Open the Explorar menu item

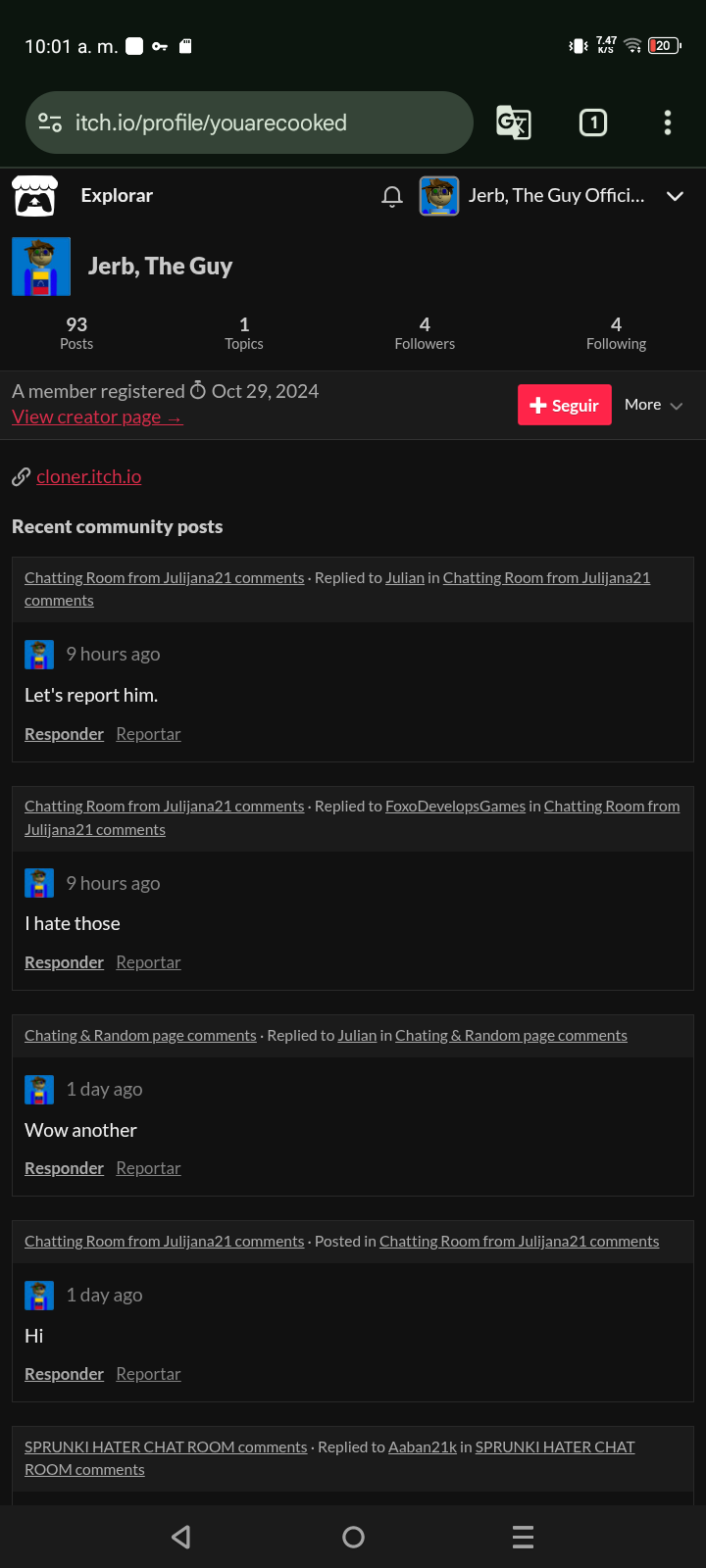click(x=117, y=195)
